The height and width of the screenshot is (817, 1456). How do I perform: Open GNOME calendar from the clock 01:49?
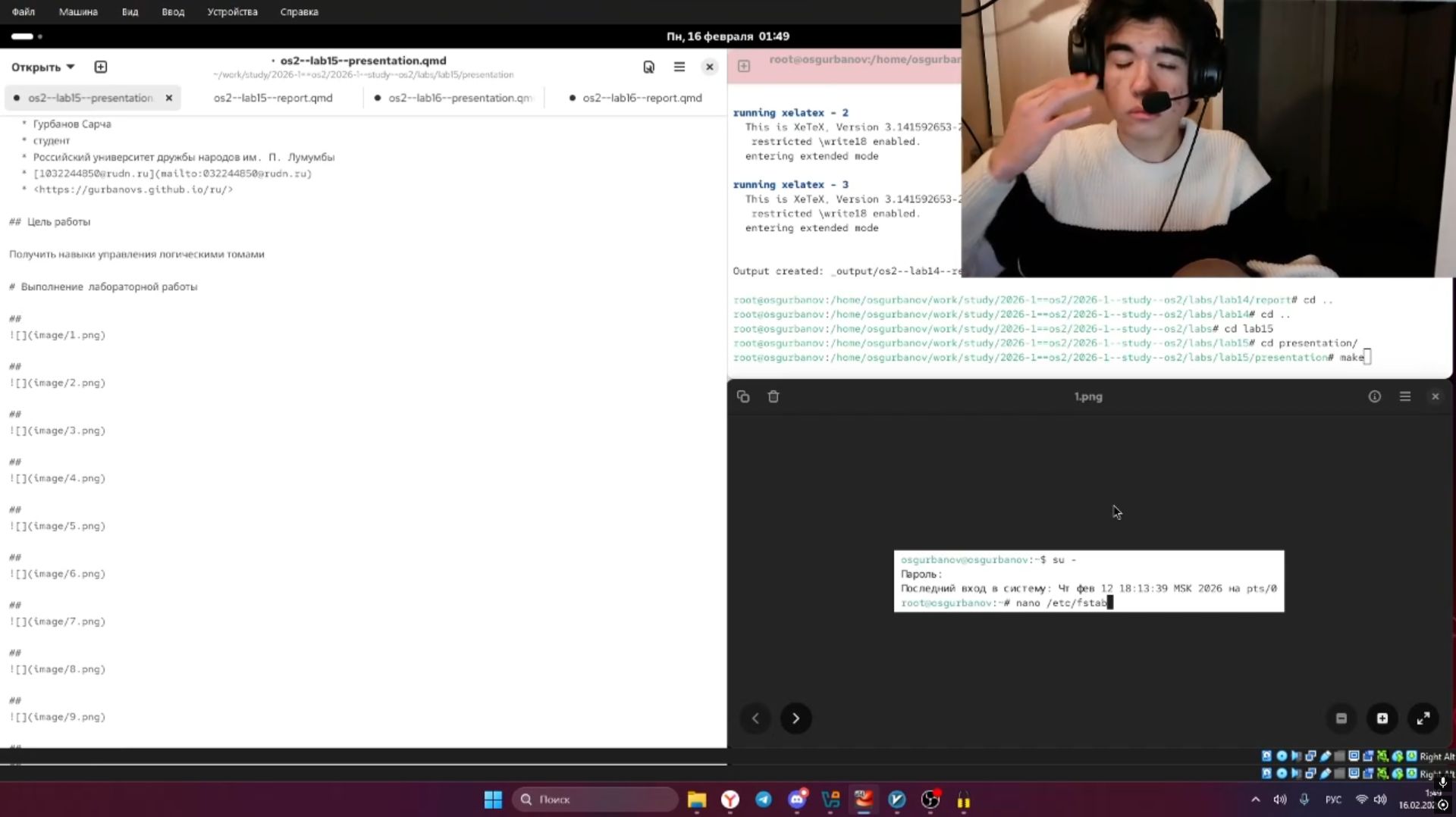(728, 36)
